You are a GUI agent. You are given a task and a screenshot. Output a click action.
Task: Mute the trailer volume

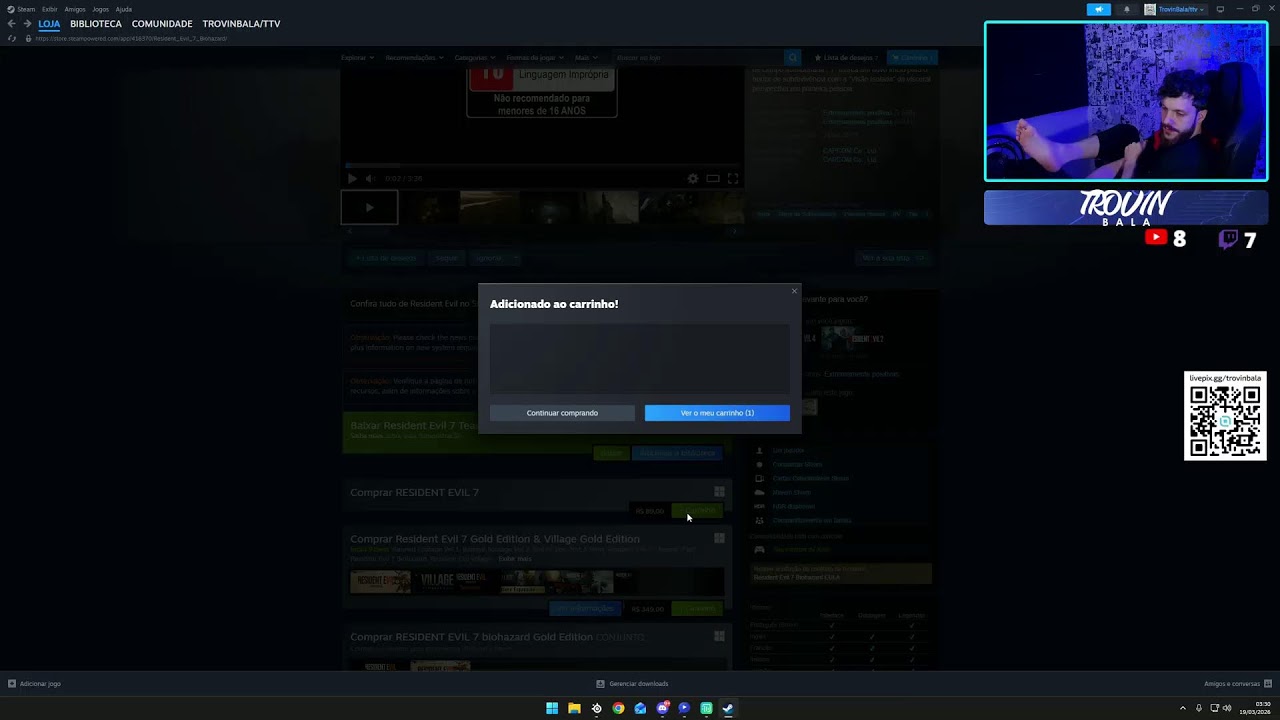coord(370,179)
